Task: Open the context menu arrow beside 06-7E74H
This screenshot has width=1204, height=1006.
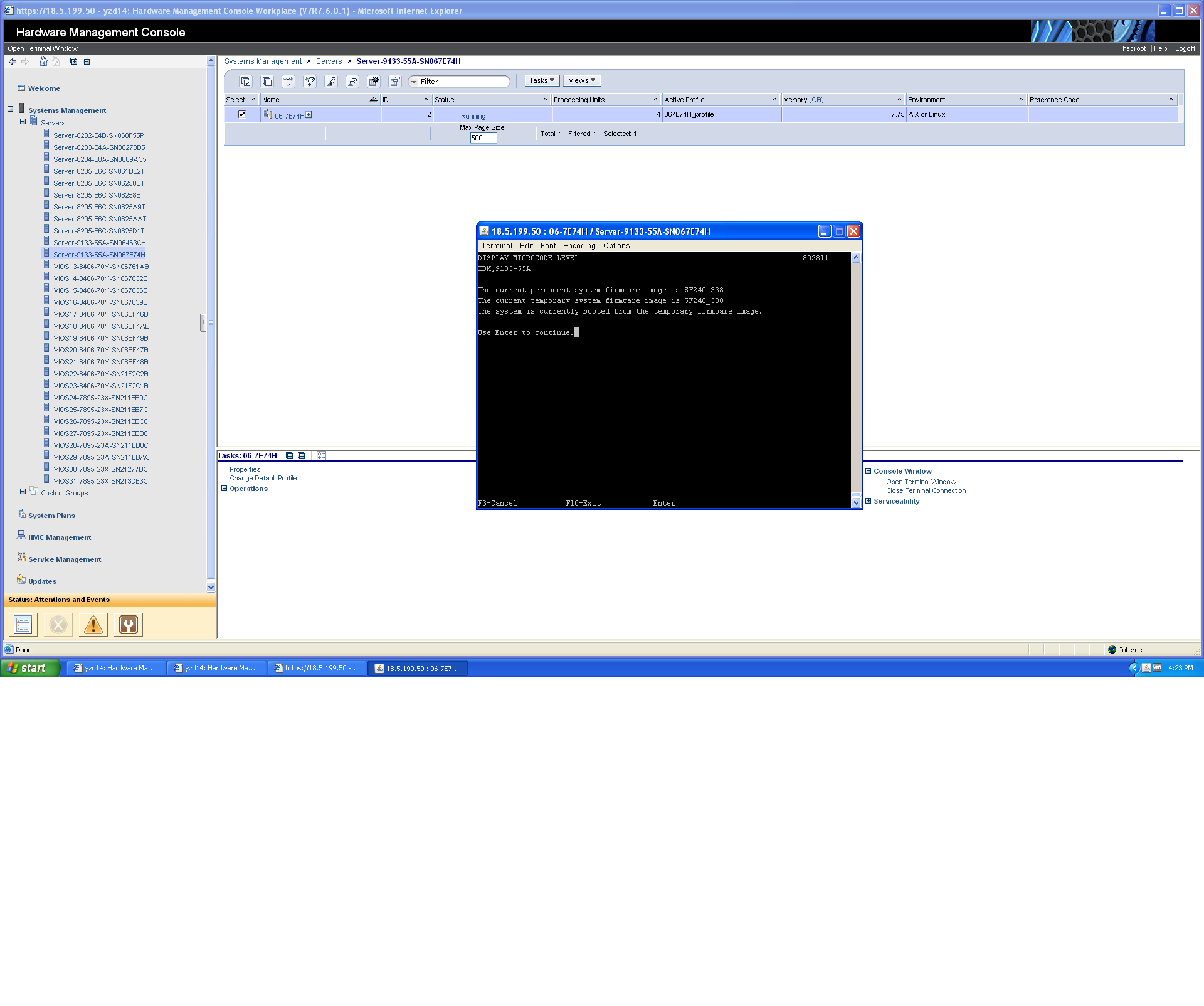Action: tap(309, 115)
